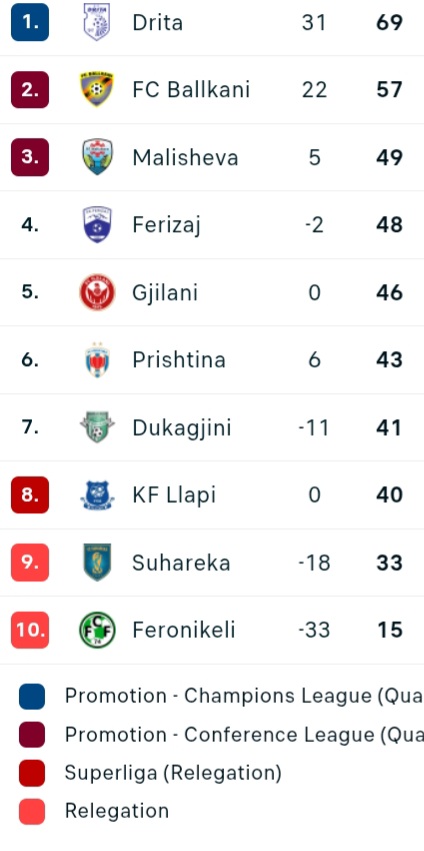424x851 pixels.
Task: Tap the green Feronikeli FCF logo
Action: [97, 630]
